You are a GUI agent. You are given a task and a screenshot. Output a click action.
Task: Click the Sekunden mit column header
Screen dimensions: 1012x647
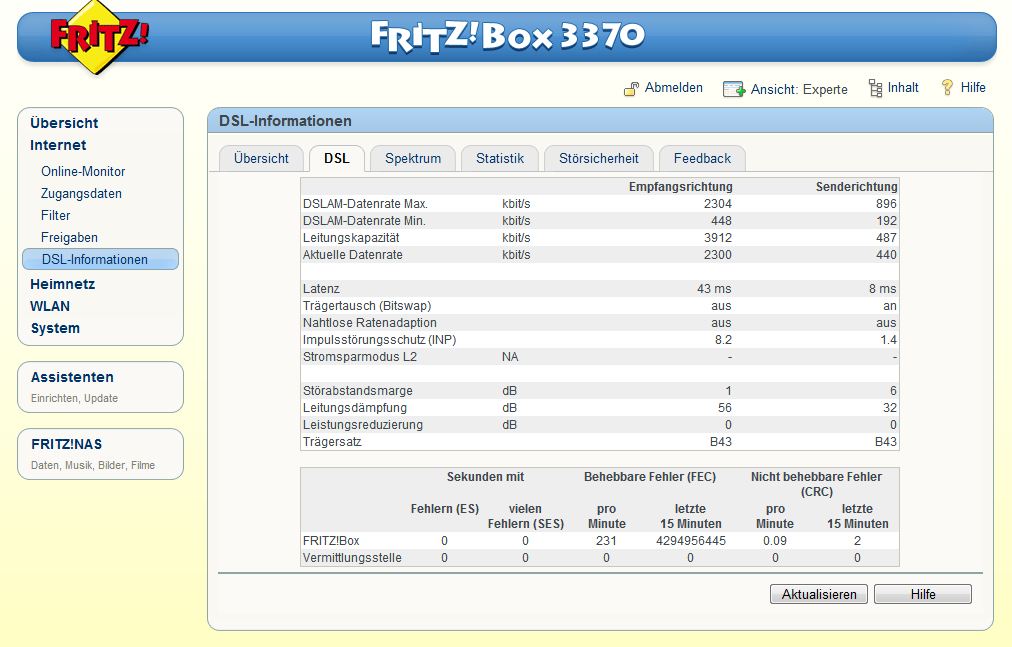(485, 477)
